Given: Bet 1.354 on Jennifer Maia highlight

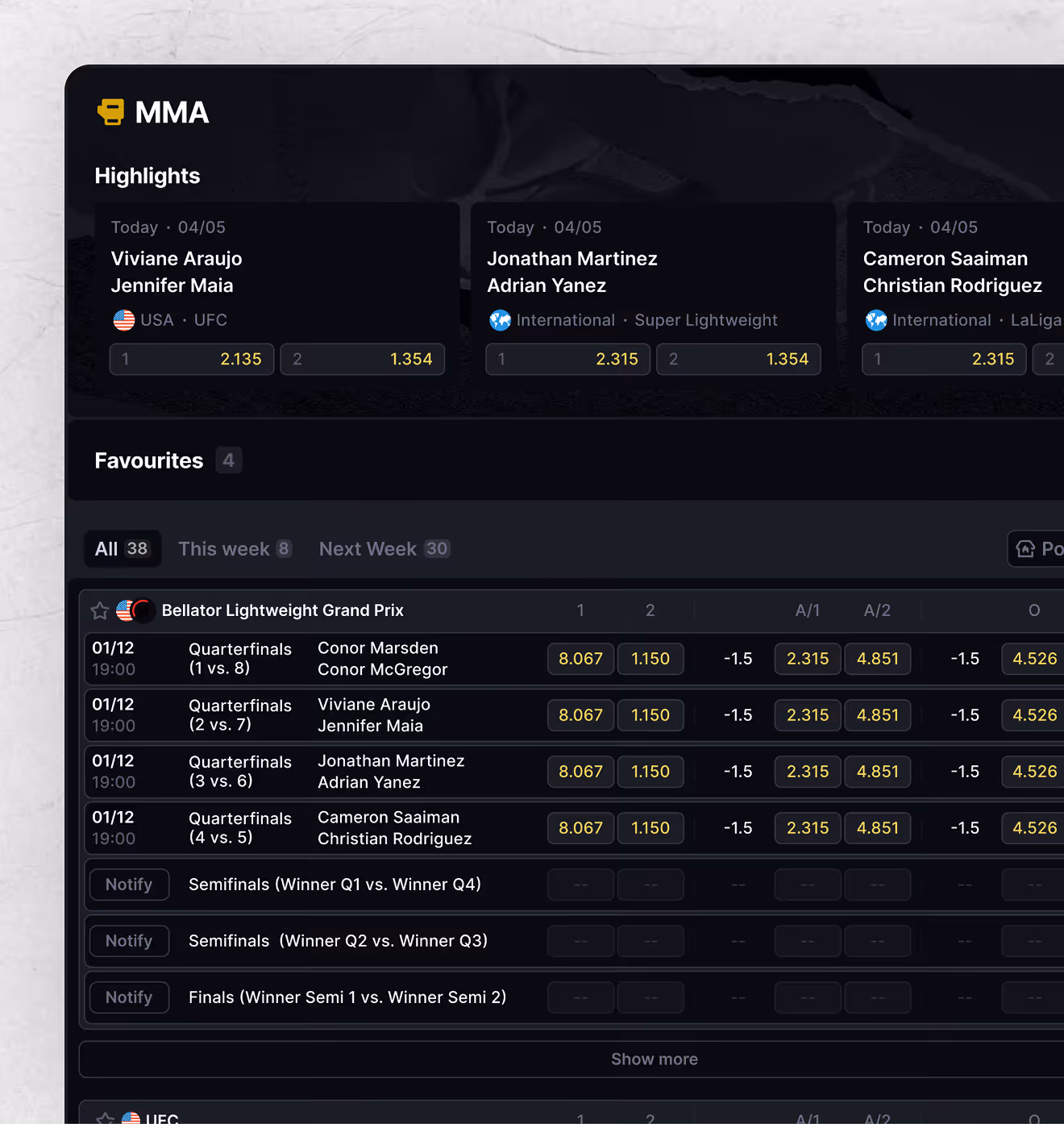Looking at the screenshot, I should coord(363,360).
